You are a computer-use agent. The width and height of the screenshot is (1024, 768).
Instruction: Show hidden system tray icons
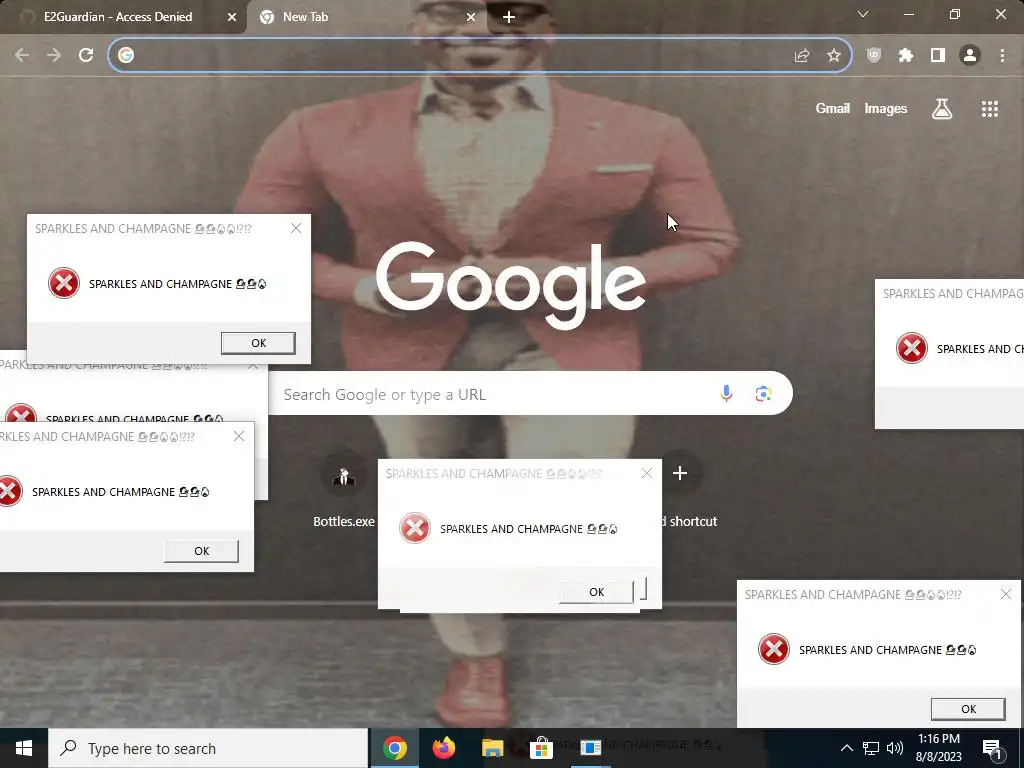pyautogui.click(x=846, y=748)
